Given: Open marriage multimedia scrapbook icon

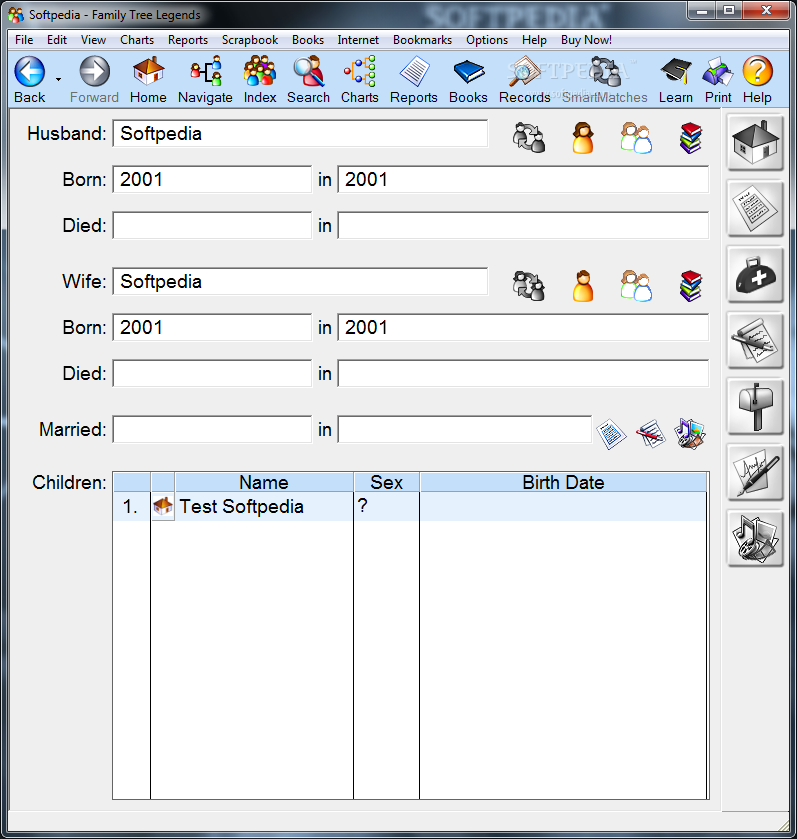Looking at the screenshot, I should coord(690,433).
